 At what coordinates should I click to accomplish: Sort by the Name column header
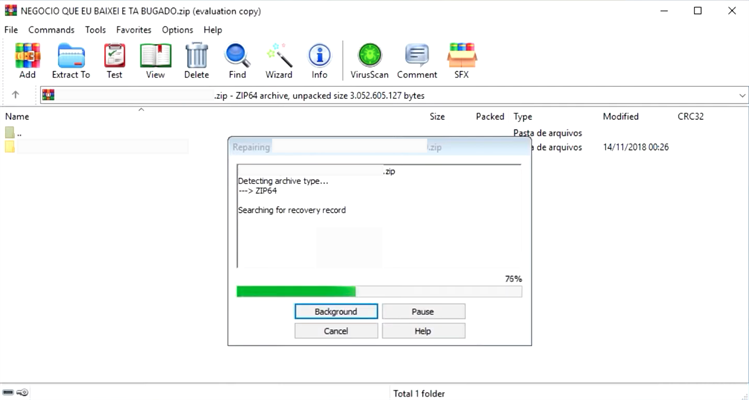pyautogui.click(x=17, y=117)
